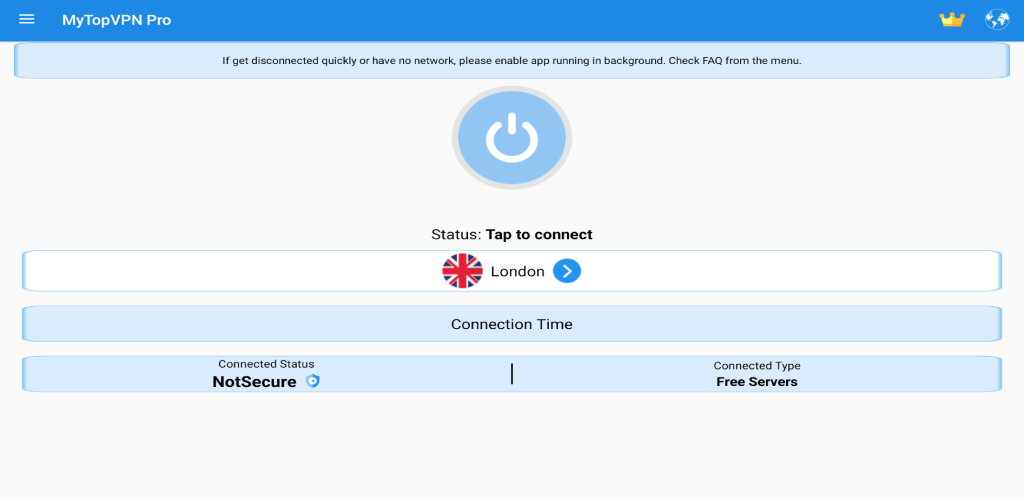Click the United Kingdom flag icon

click(462, 271)
